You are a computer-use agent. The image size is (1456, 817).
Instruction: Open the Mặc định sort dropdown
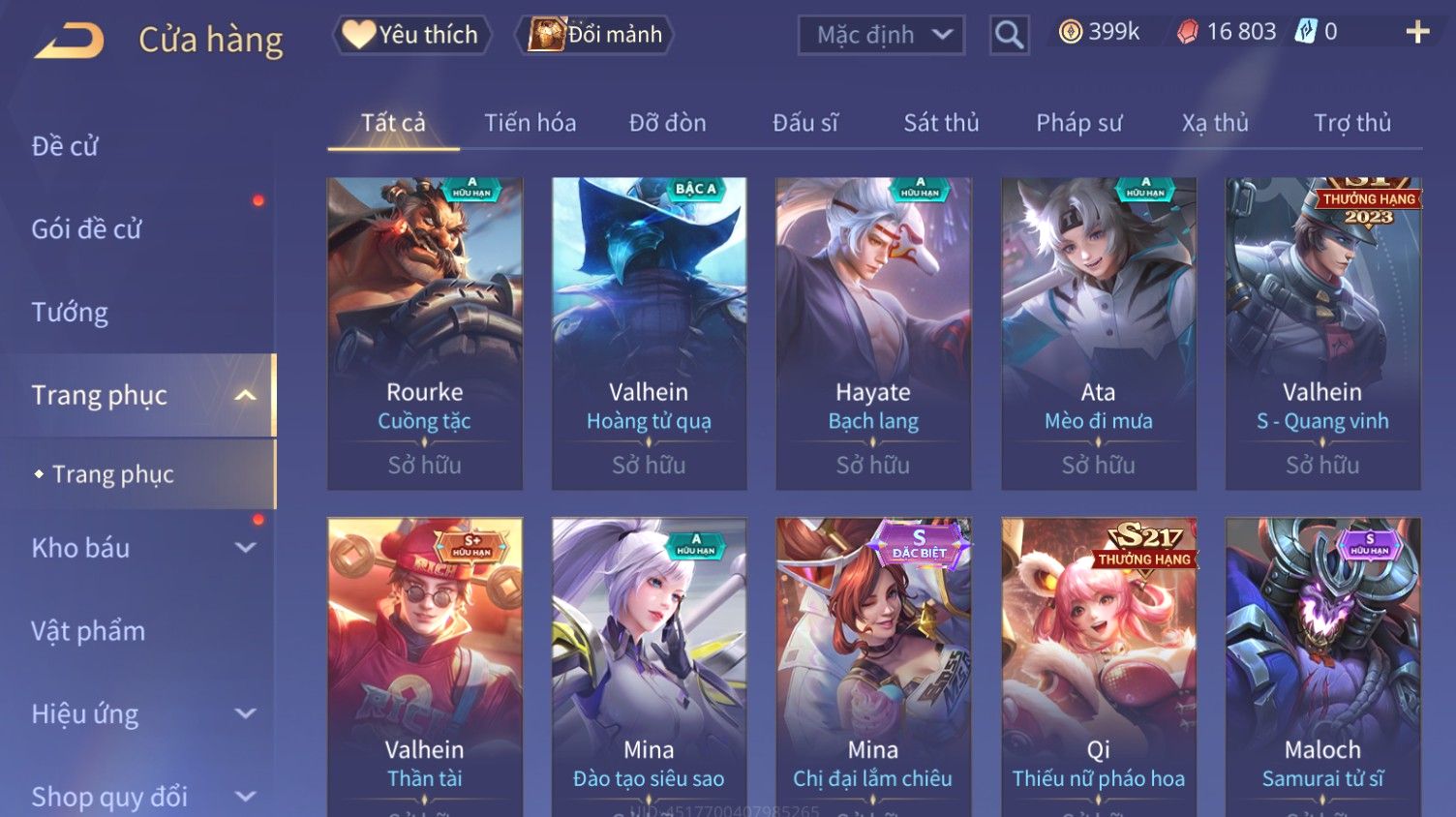[881, 36]
